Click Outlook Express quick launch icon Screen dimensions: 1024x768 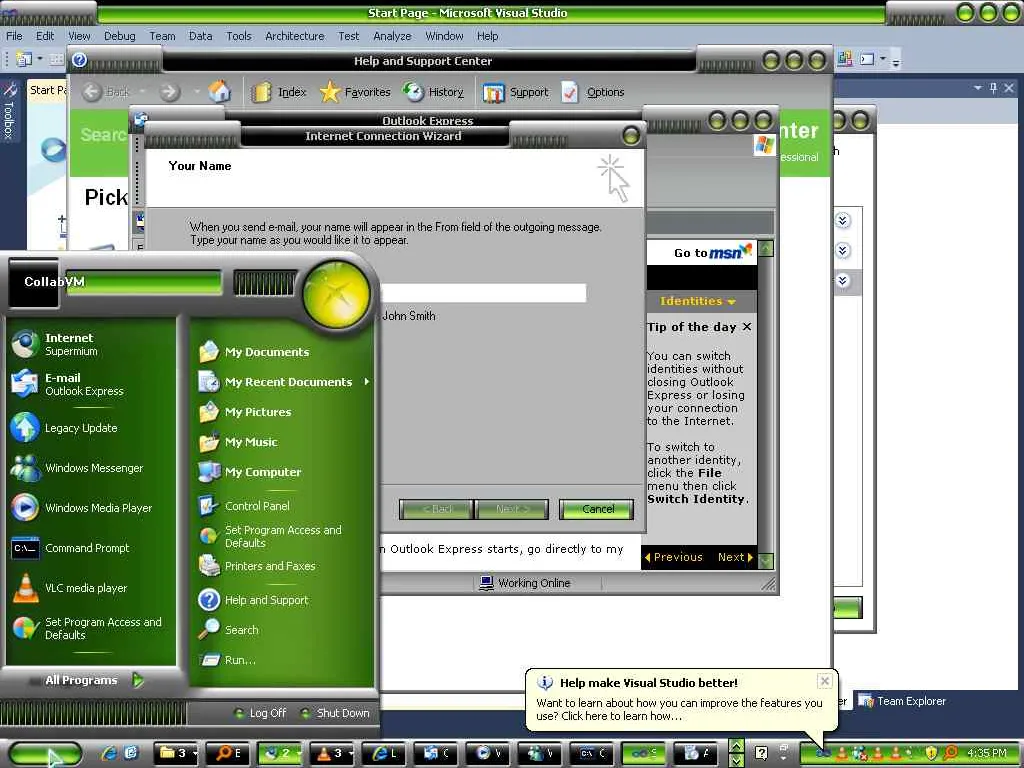tap(131, 753)
